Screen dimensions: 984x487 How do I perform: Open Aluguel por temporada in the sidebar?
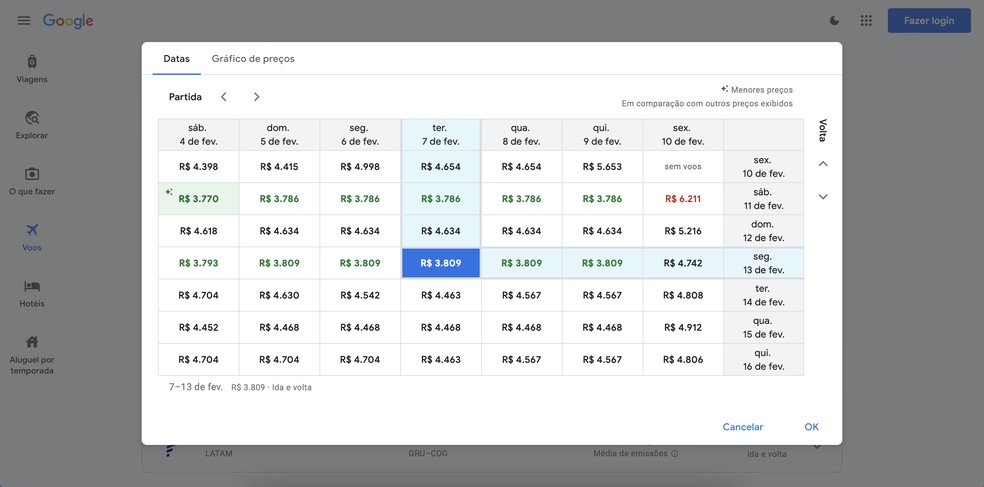pyautogui.click(x=33, y=354)
